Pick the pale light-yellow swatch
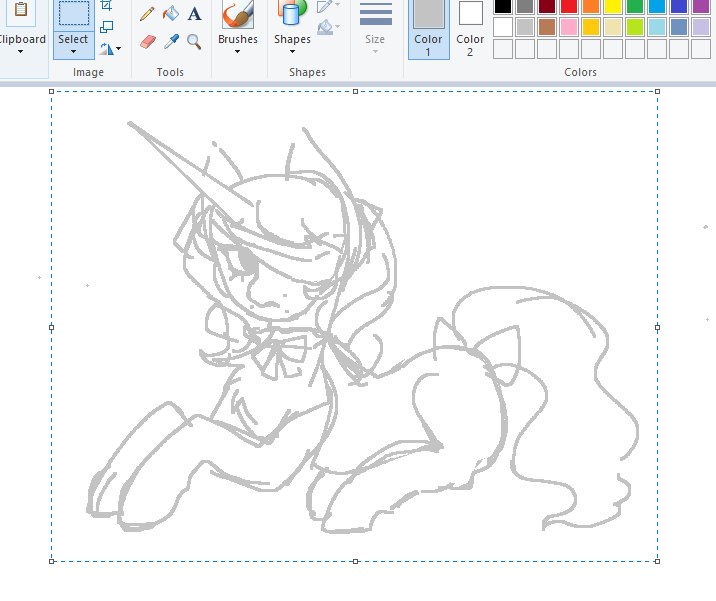 click(613, 27)
